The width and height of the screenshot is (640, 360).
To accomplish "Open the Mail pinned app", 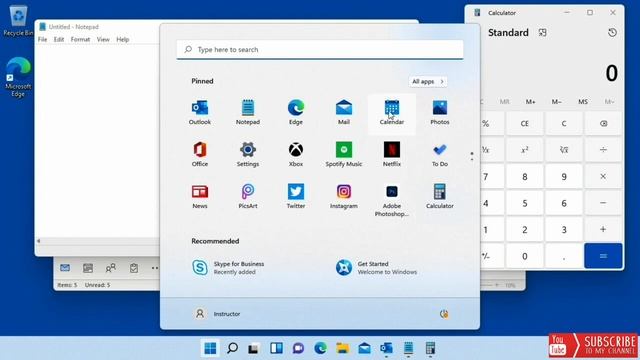I will point(344,113).
